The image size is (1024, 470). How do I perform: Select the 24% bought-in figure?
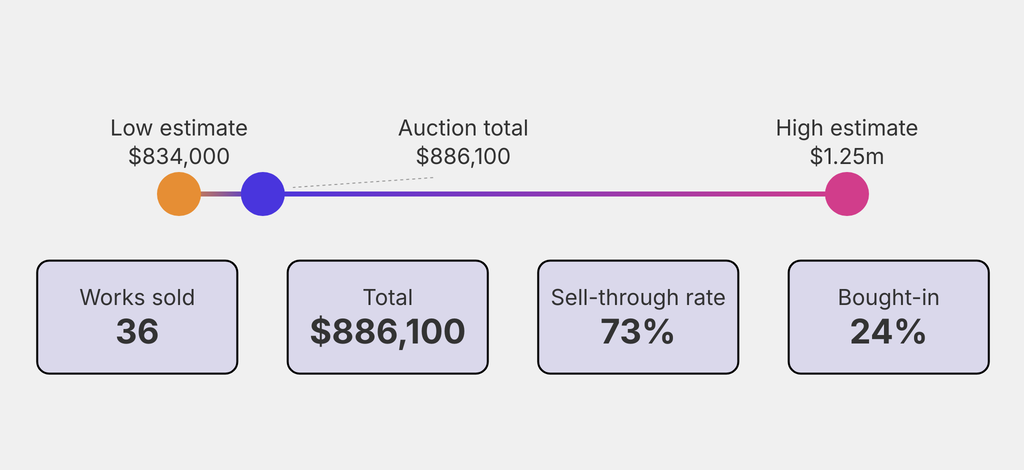[889, 332]
